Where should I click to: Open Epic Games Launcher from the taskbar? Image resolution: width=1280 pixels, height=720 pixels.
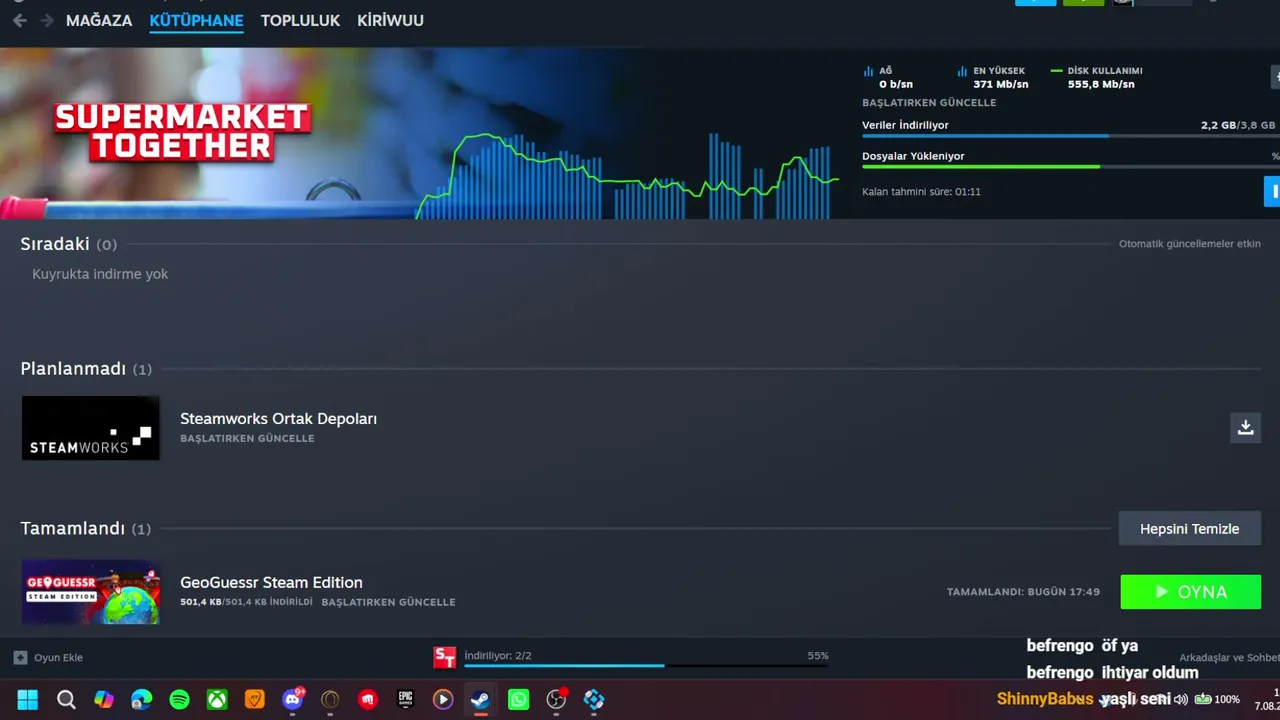click(x=405, y=700)
